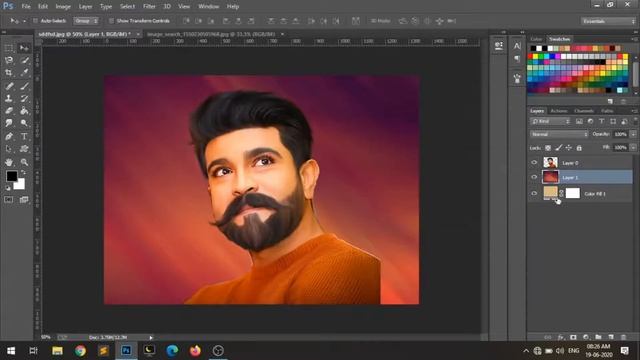Image resolution: width=640 pixels, height=360 pixels.
Task: Toggle layer filtering on/off switch
Action: [x=635, y=121]
